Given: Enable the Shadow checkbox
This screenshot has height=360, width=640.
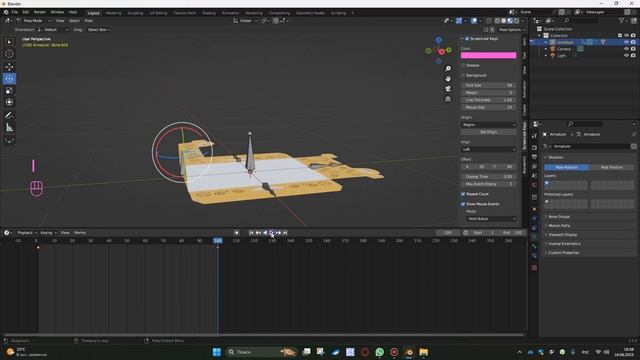Looking at the screenshot, I should (463, 65).
